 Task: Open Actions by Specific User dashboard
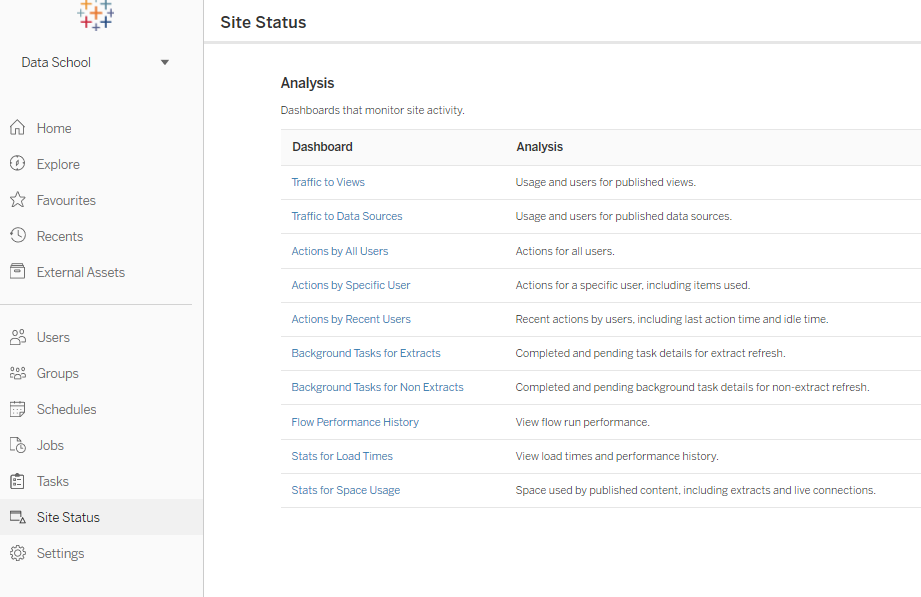351,285
